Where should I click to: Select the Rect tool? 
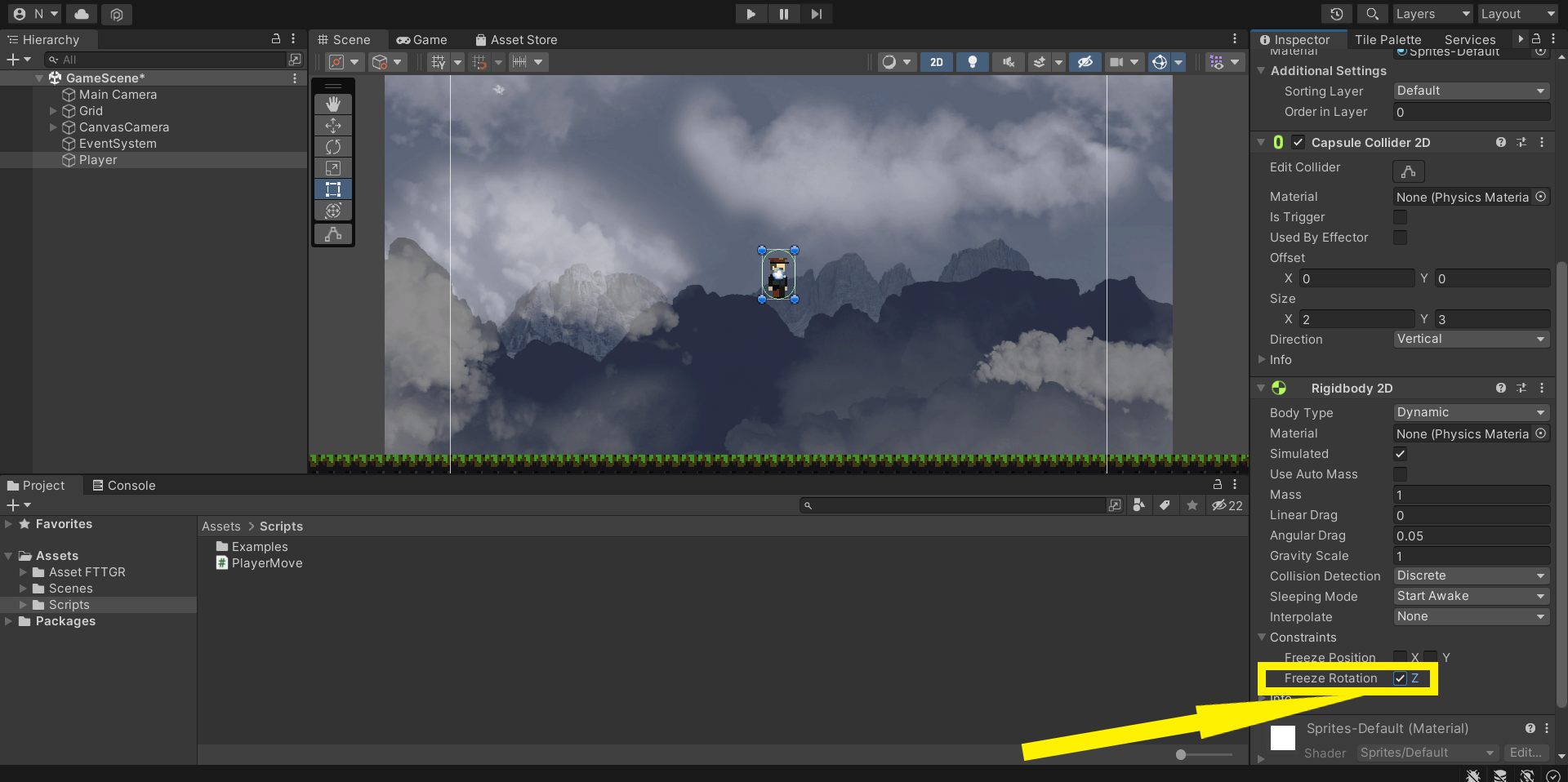pos(333,189)
